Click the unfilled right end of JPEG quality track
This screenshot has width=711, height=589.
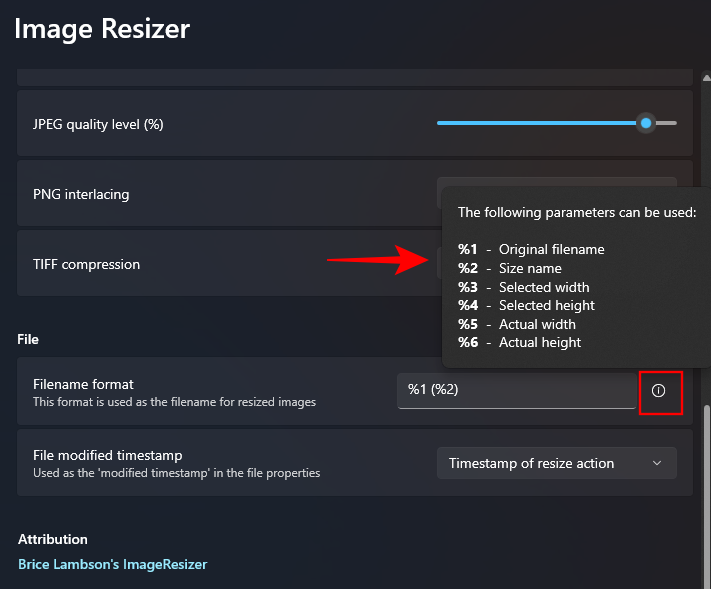[x=666, y=123]
